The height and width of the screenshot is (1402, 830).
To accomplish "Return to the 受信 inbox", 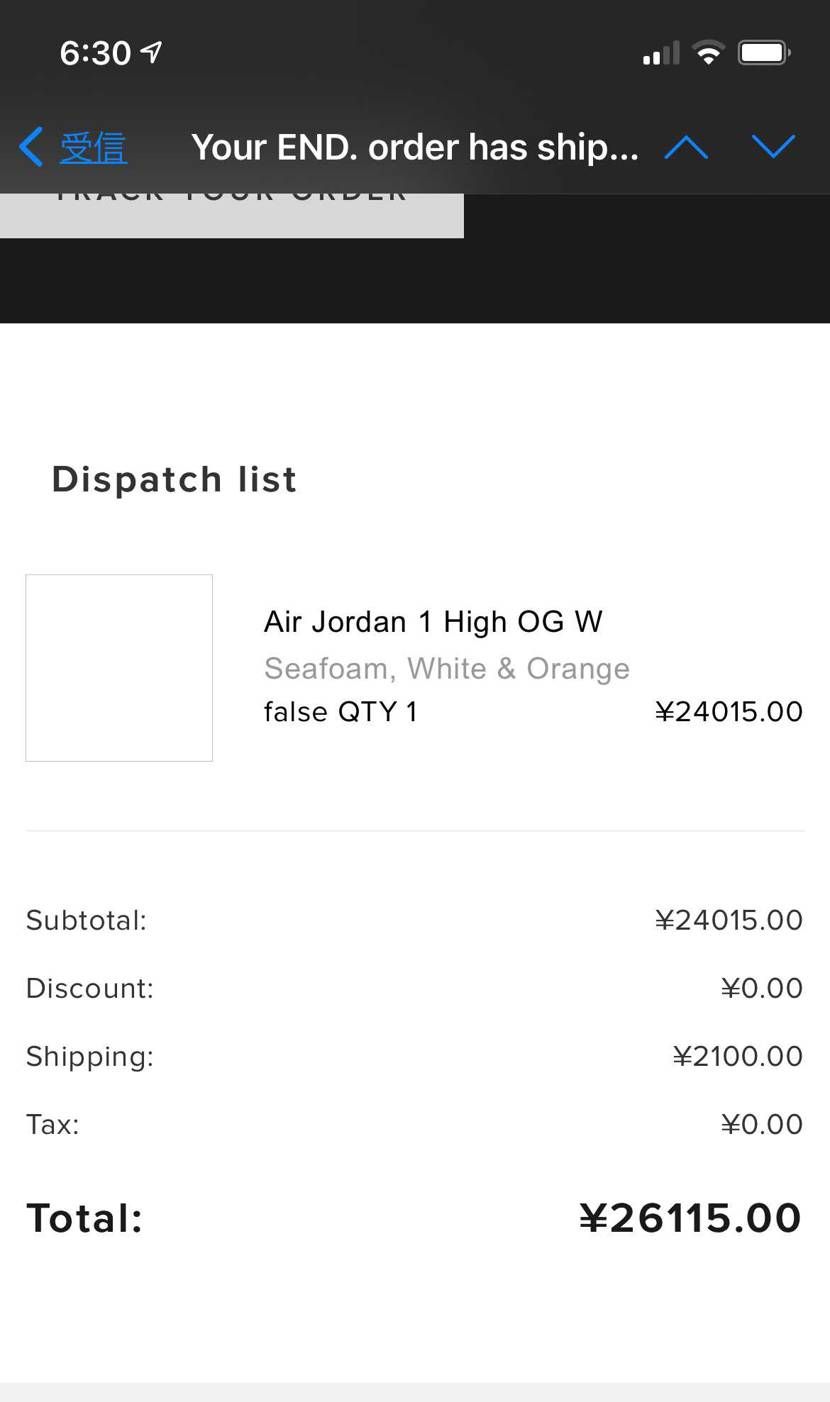I will (x=92, y=148).
